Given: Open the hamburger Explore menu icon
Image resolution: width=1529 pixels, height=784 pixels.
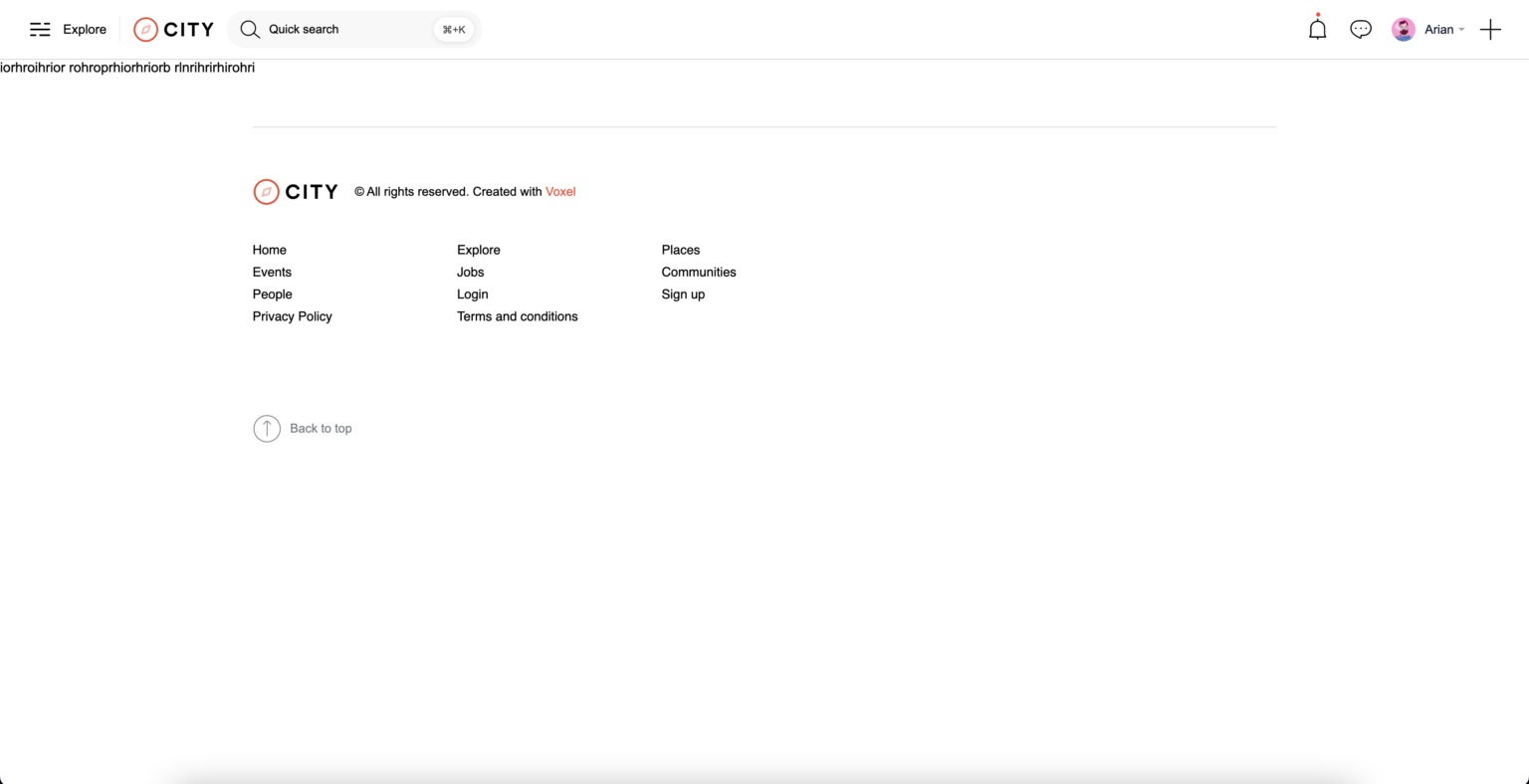Looking at the screenshot, I should pyautogui.click(x=40, y=30).
